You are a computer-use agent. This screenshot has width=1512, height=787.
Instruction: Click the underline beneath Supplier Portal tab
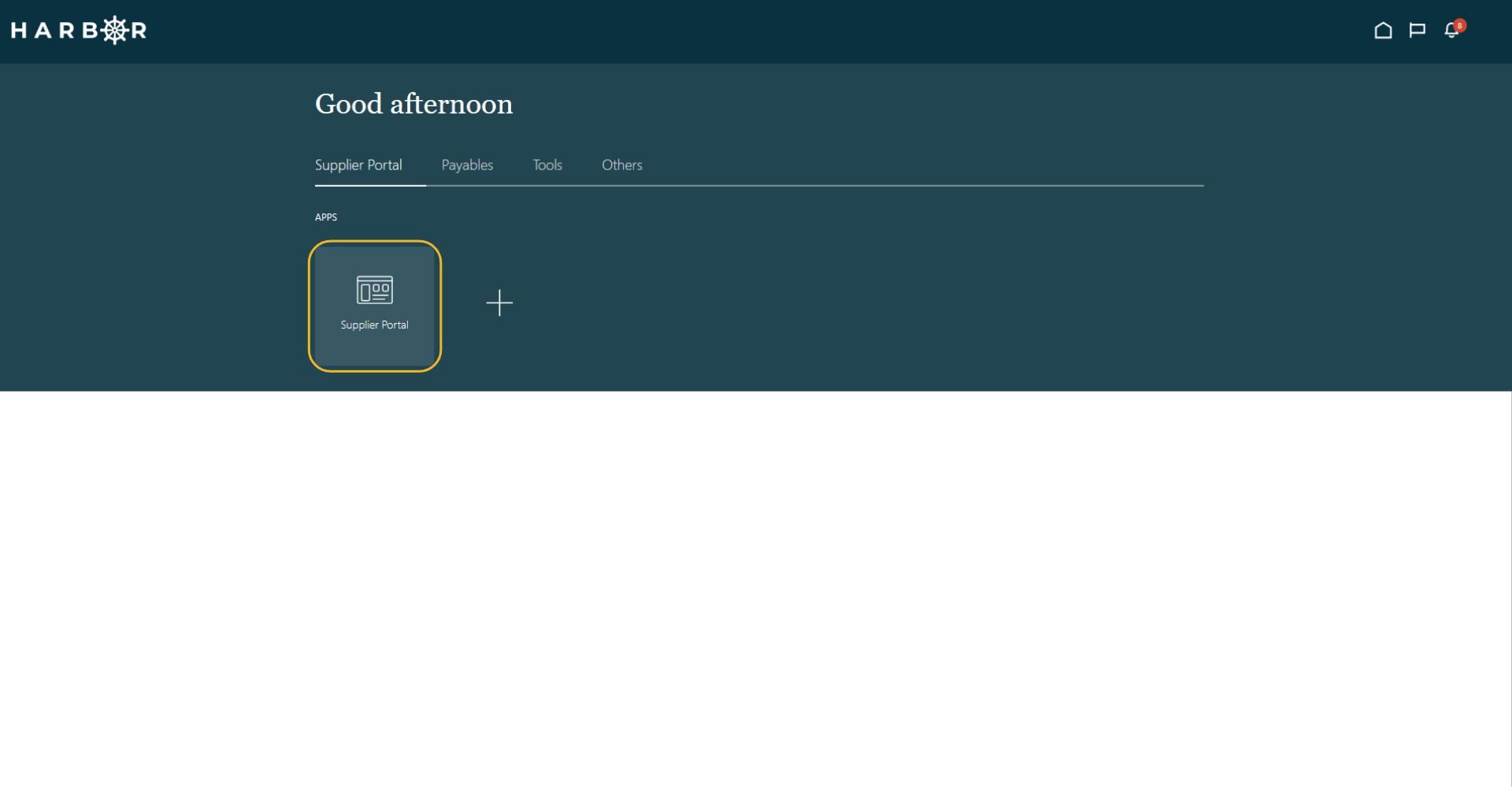click(370, 185)
